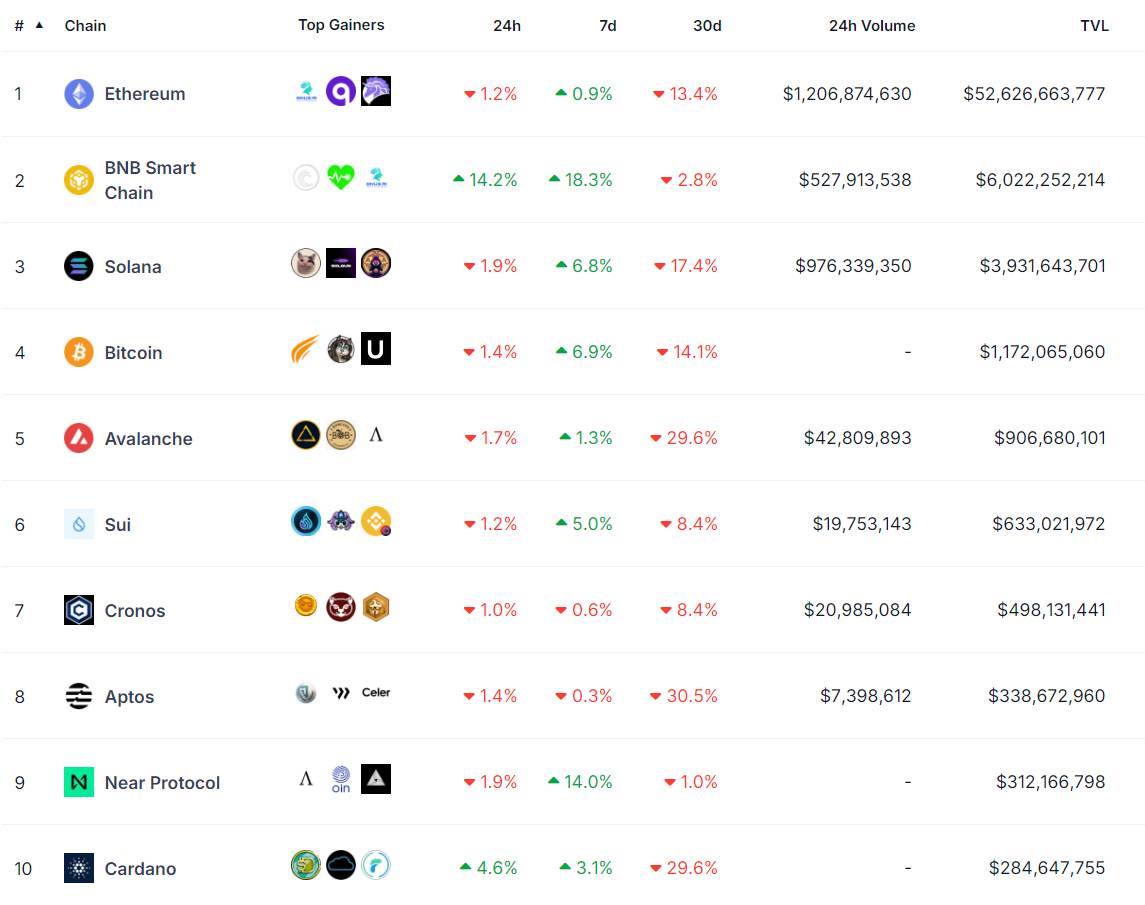
Task: Click the Avalanche chain logo icon
Action: (79, 438)
